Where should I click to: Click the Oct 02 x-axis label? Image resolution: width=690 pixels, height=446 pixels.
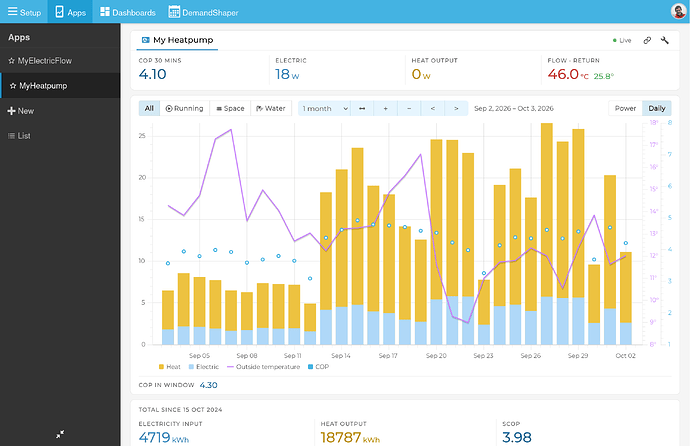[625, 355]
